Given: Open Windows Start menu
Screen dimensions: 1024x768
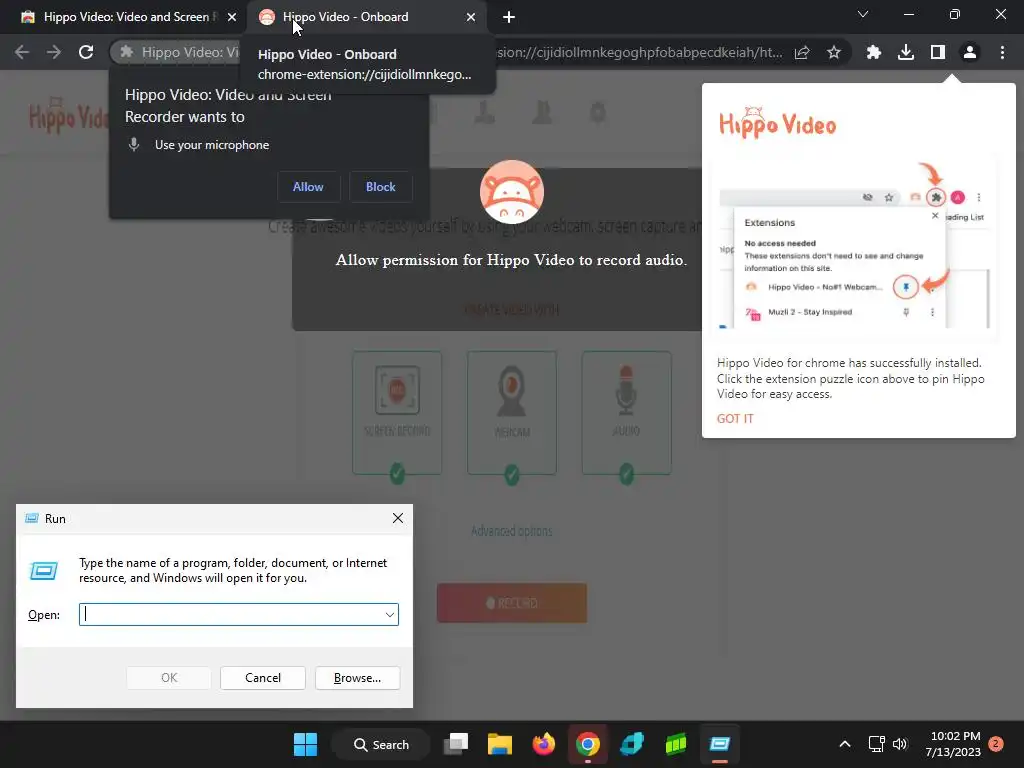Looking at the screenshot, I should [x=305, y=744].
